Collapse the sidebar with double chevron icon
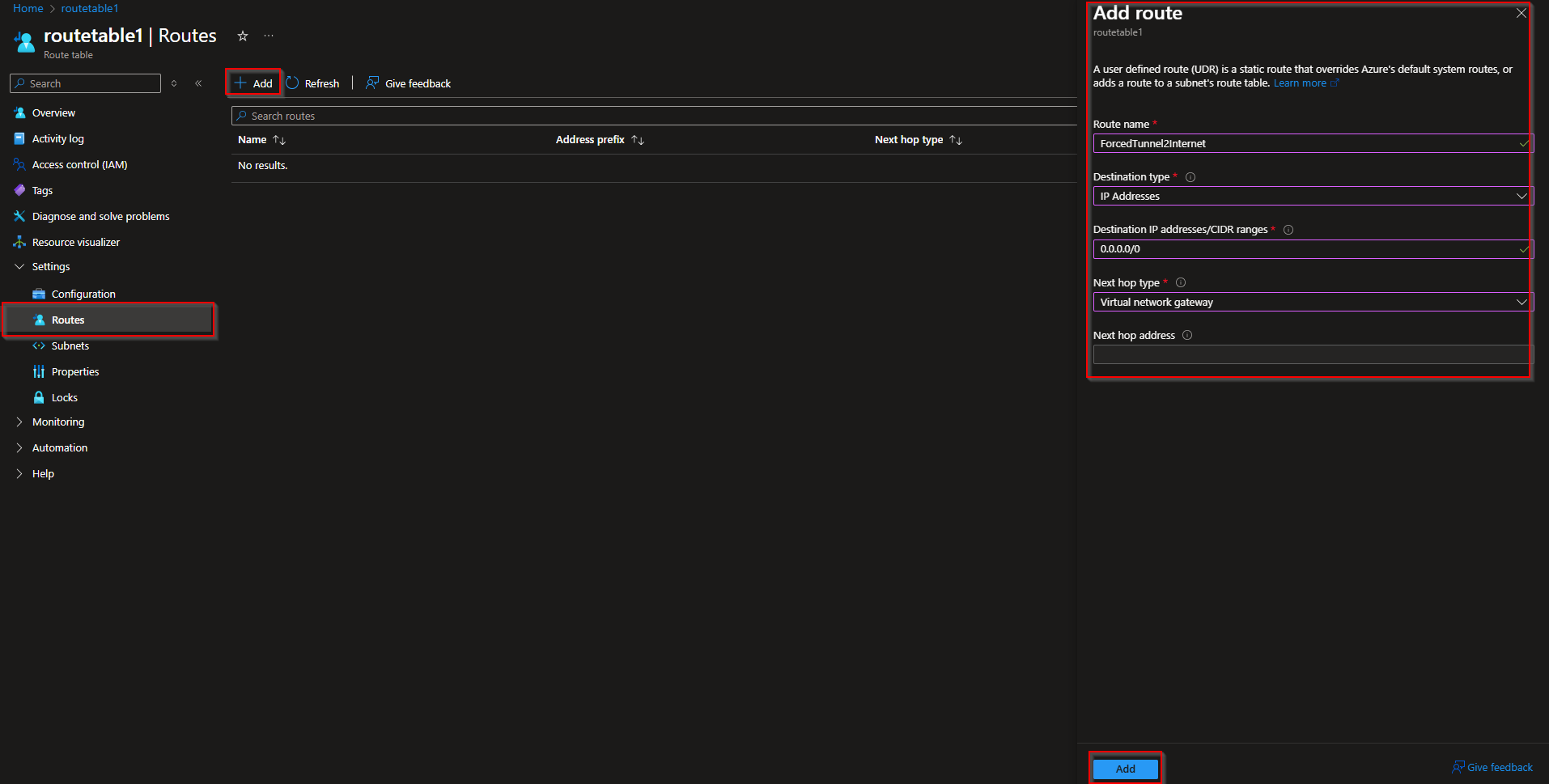The height and width of the screenshot is (784, 1549). tap(198, 83)
